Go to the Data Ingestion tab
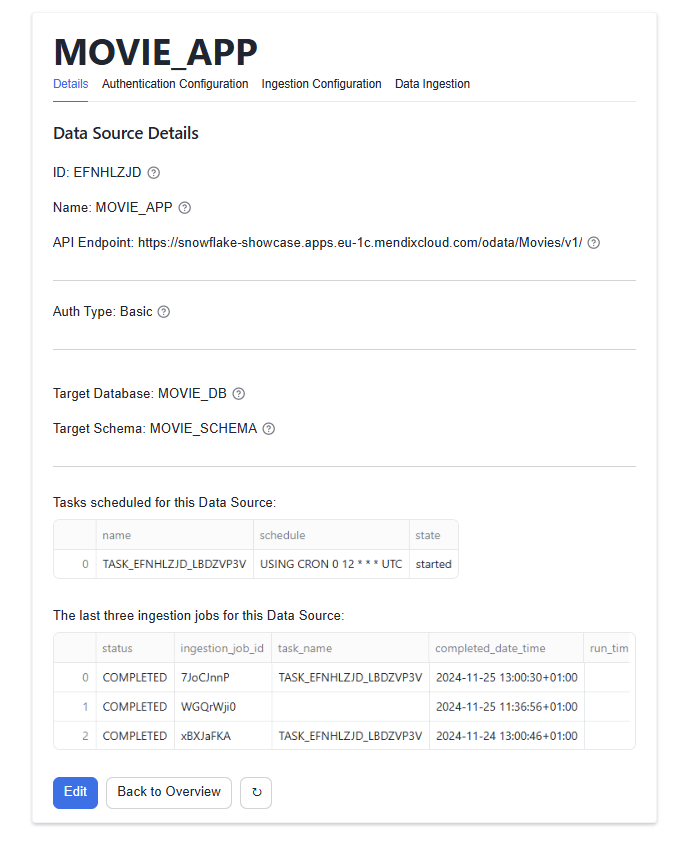The width and height of the screenshot is (690, 855). (432, 84)
